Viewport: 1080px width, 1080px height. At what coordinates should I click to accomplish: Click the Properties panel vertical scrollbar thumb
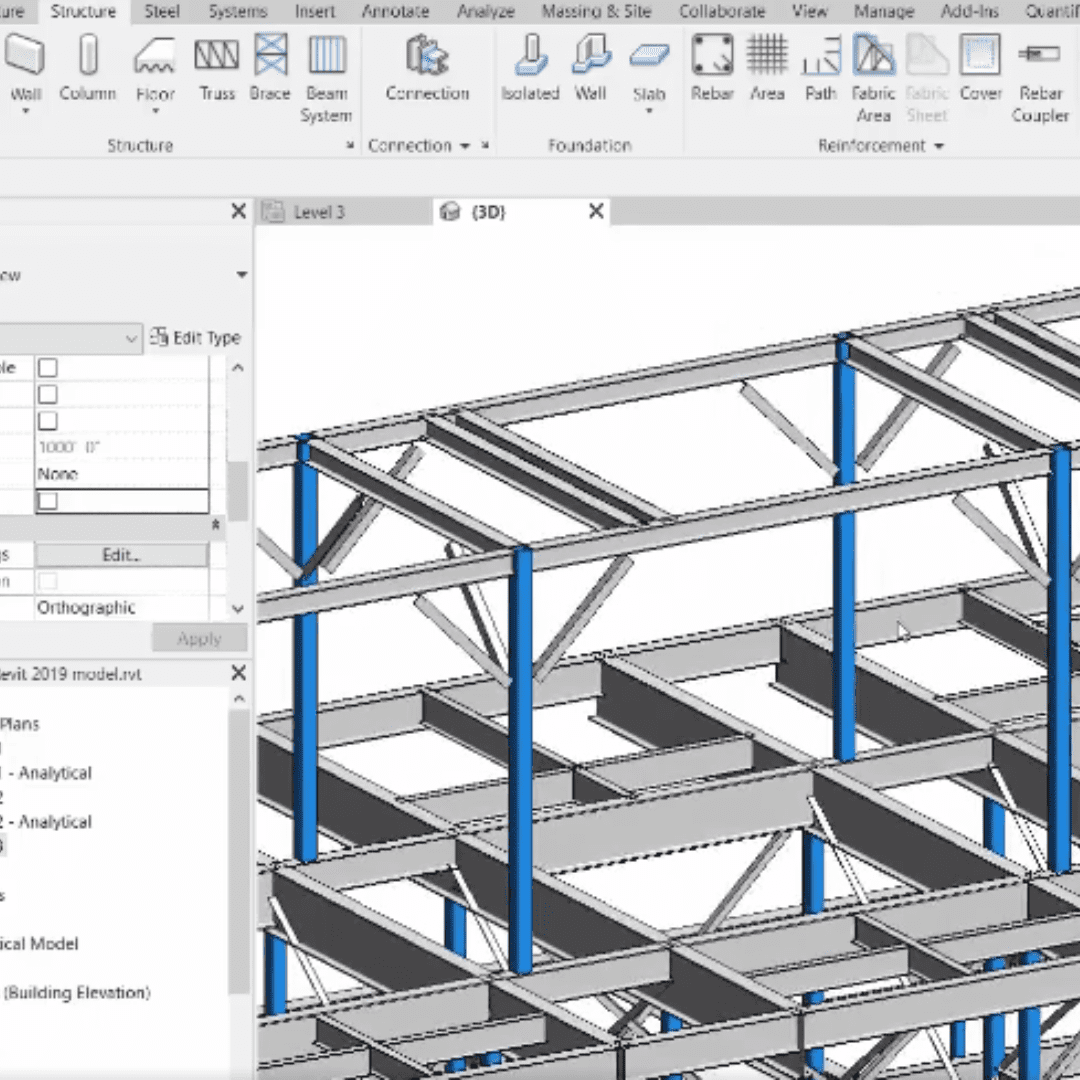238,491
